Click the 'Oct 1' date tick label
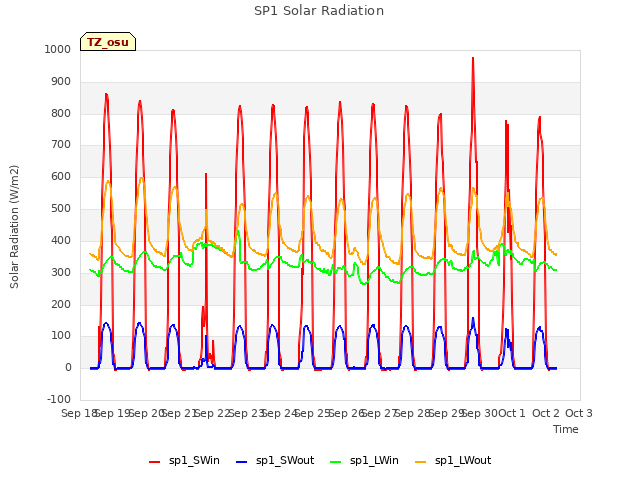The height and width of the screenshot is (480, 640). (512, 413)
